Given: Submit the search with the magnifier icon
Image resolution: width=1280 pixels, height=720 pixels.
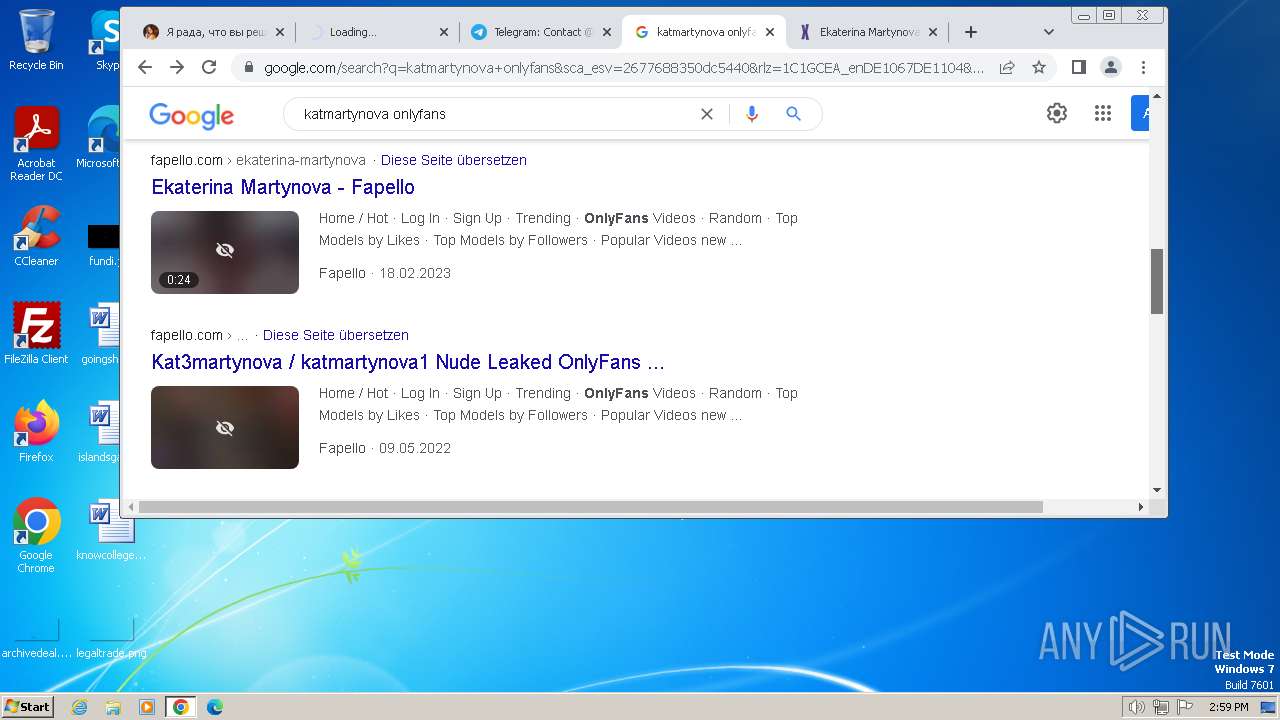Looking at the screenshot, I should pyautogui.click(x=793, y=114).
